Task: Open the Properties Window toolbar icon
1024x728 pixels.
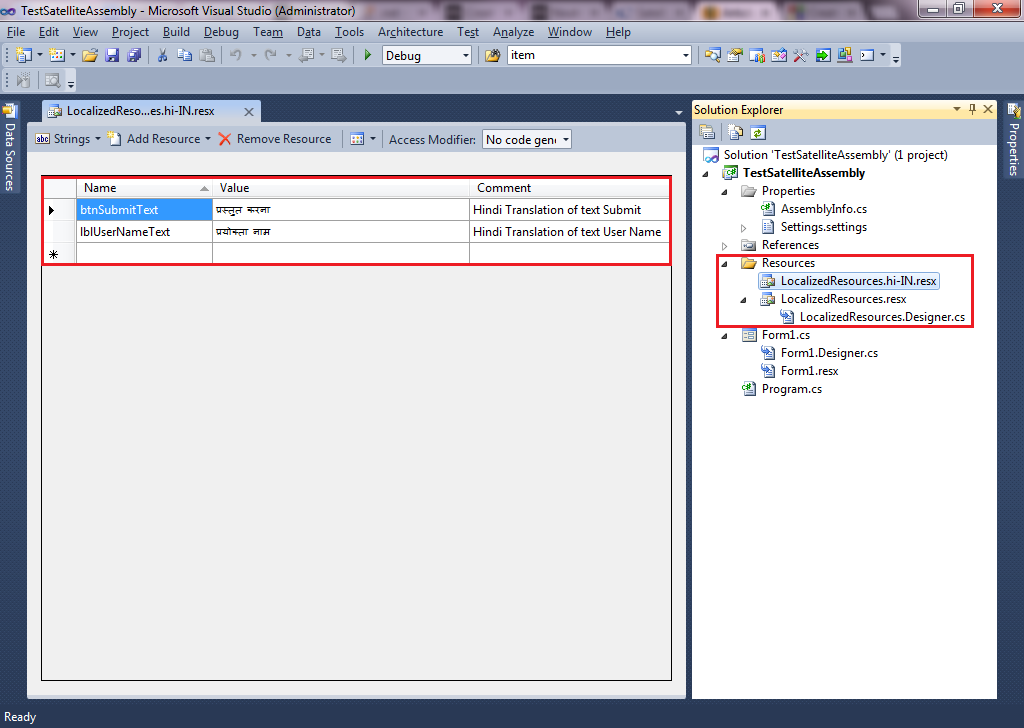Action: (735, 55)
